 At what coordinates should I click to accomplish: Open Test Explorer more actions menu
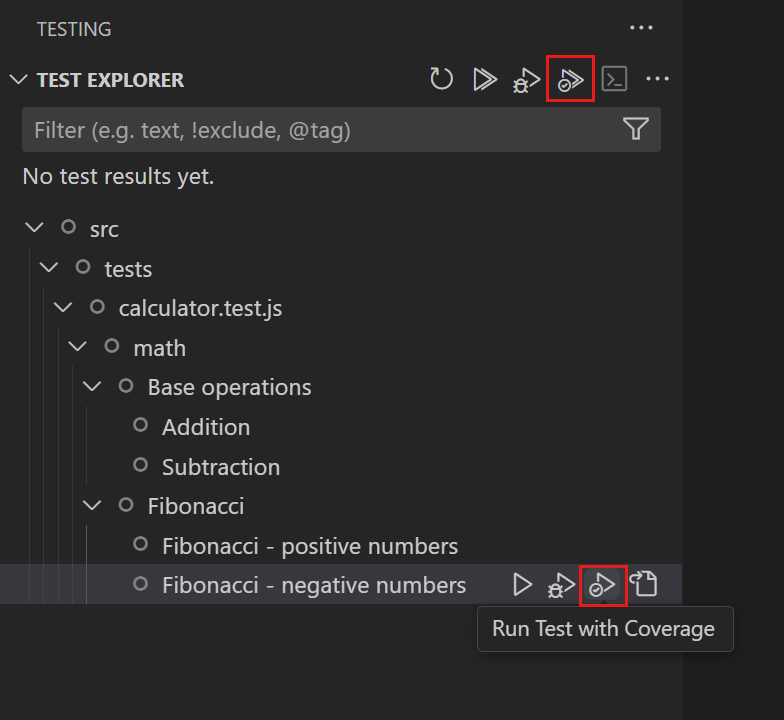click(x=657, y=80)
